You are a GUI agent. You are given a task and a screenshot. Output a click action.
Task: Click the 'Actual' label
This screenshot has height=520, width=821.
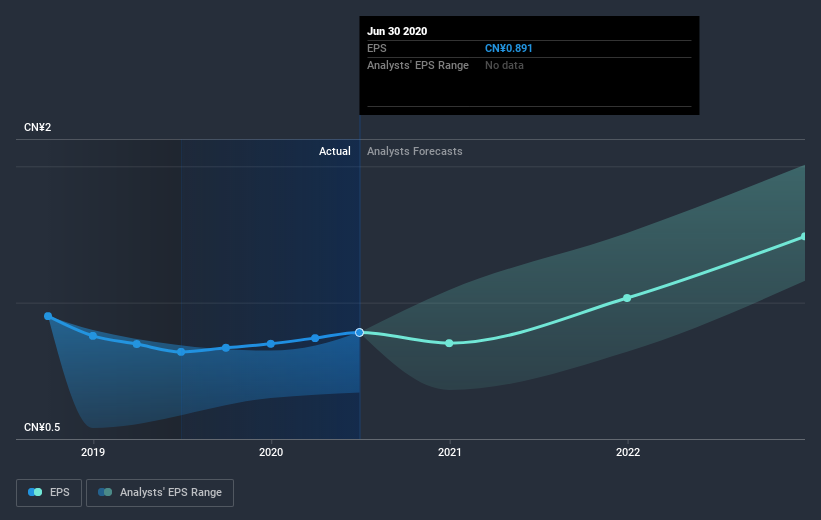(335, 151)
